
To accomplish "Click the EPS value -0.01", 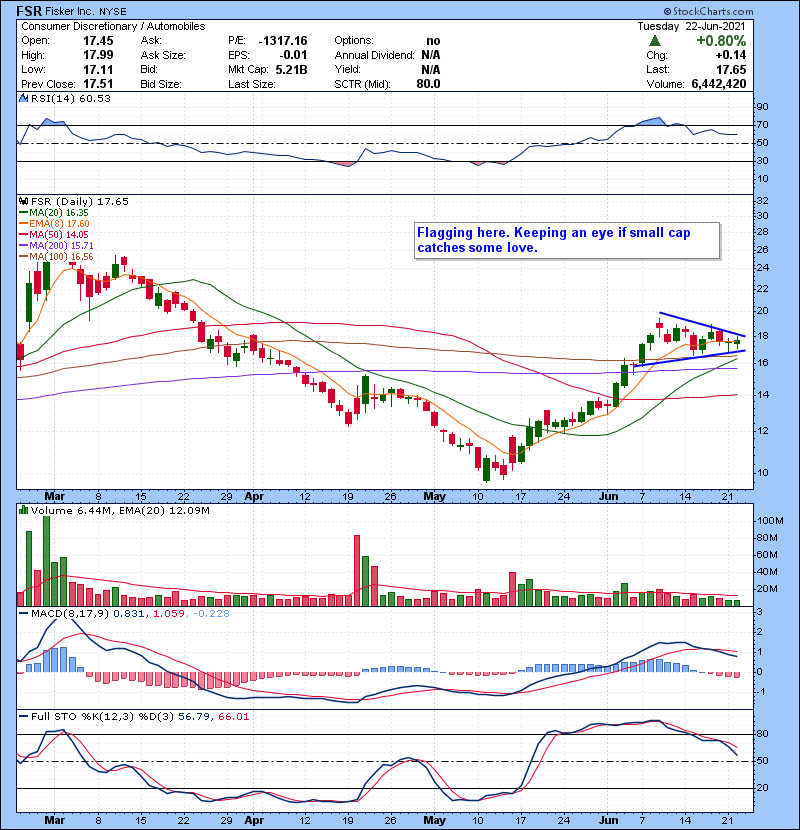I will (293, 55).
